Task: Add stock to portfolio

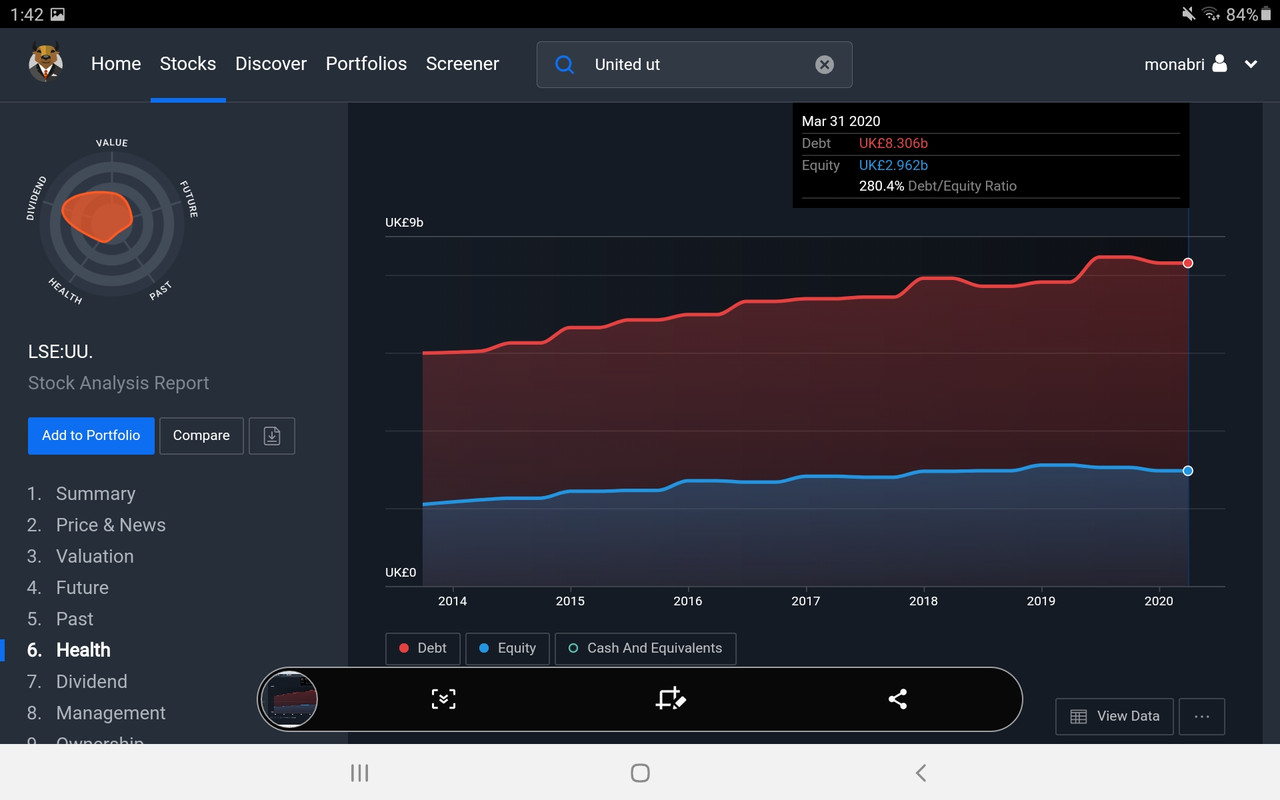Action: pyautogui.click(x=91, y=436)
